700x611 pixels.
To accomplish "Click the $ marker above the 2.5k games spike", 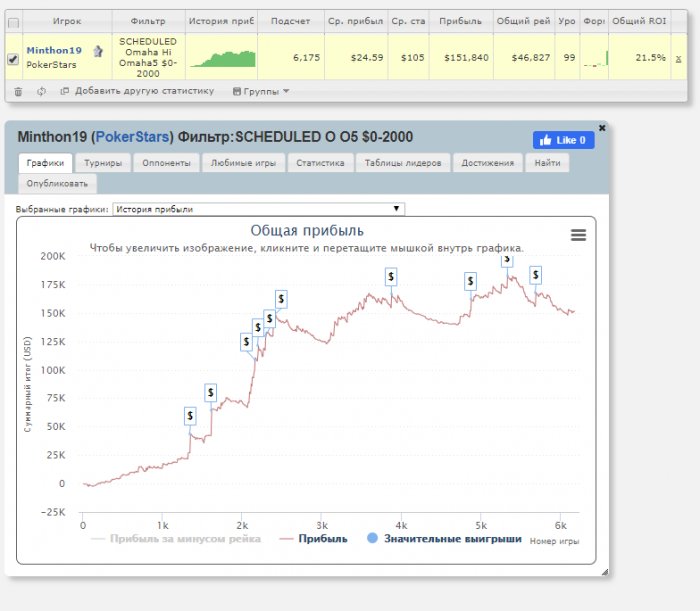I will [281, 299].
